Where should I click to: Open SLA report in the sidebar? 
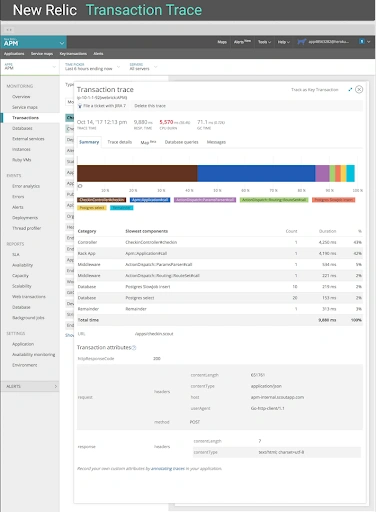[16, 254]
